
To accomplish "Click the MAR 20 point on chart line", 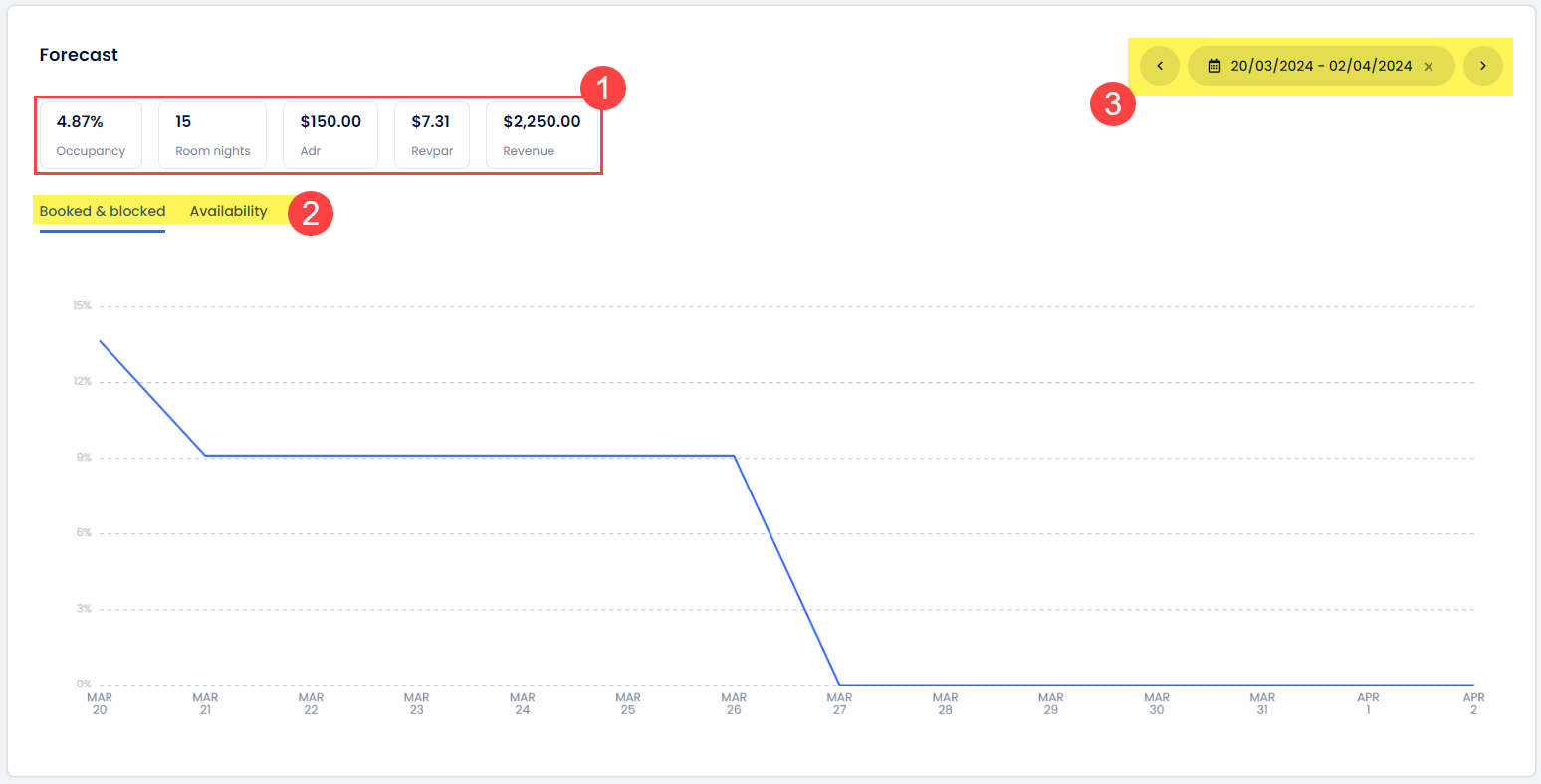I will pyautogui.click(x=100, y=341).
